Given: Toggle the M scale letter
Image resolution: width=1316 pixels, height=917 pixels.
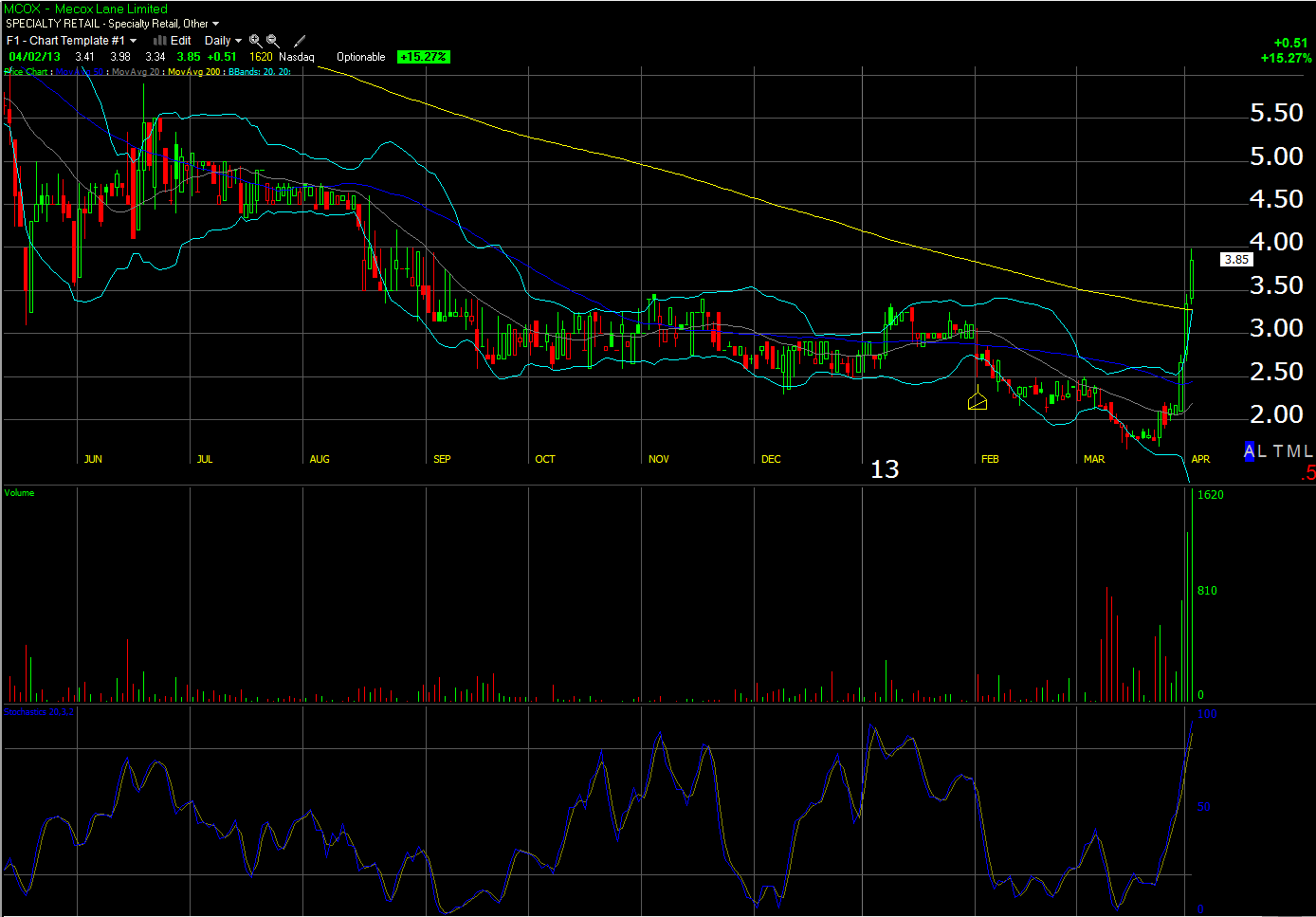Looking at the screenshot, I should [x=1293, y=451].
